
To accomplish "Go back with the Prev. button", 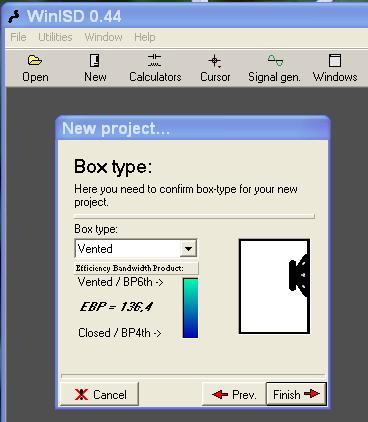I will point(234,394).
